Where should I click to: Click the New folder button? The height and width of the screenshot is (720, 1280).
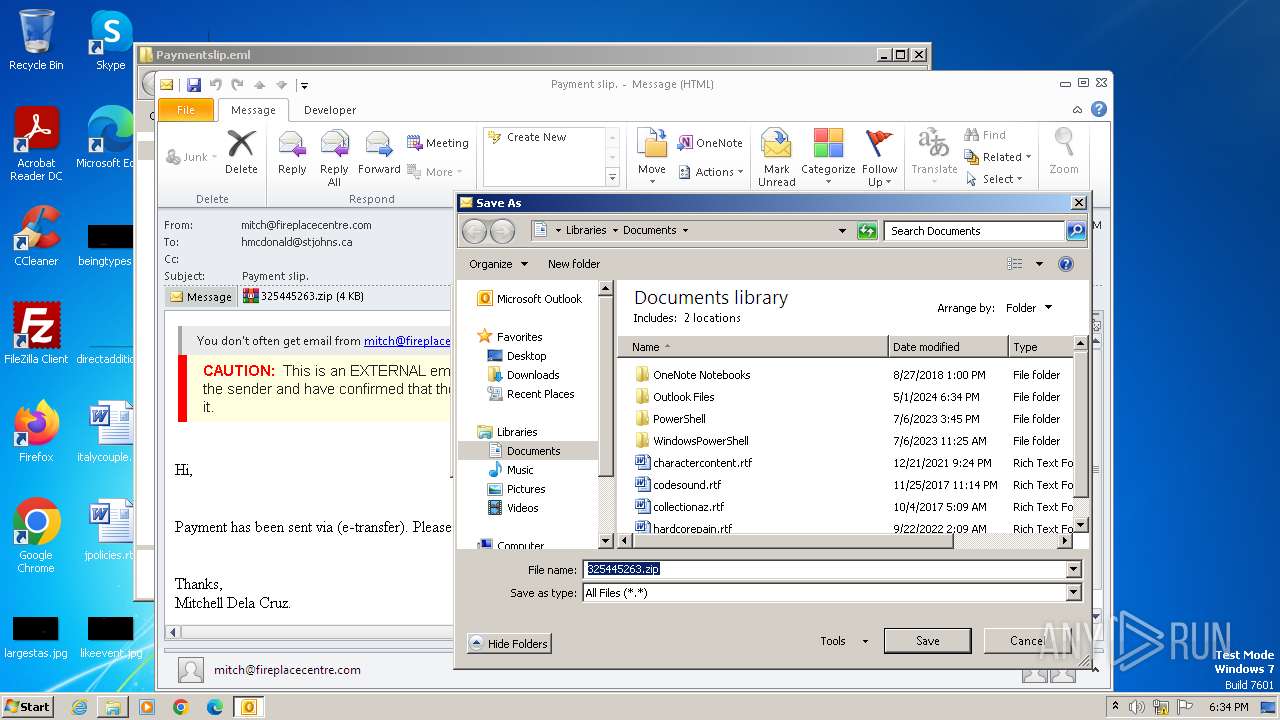[574, 264]
